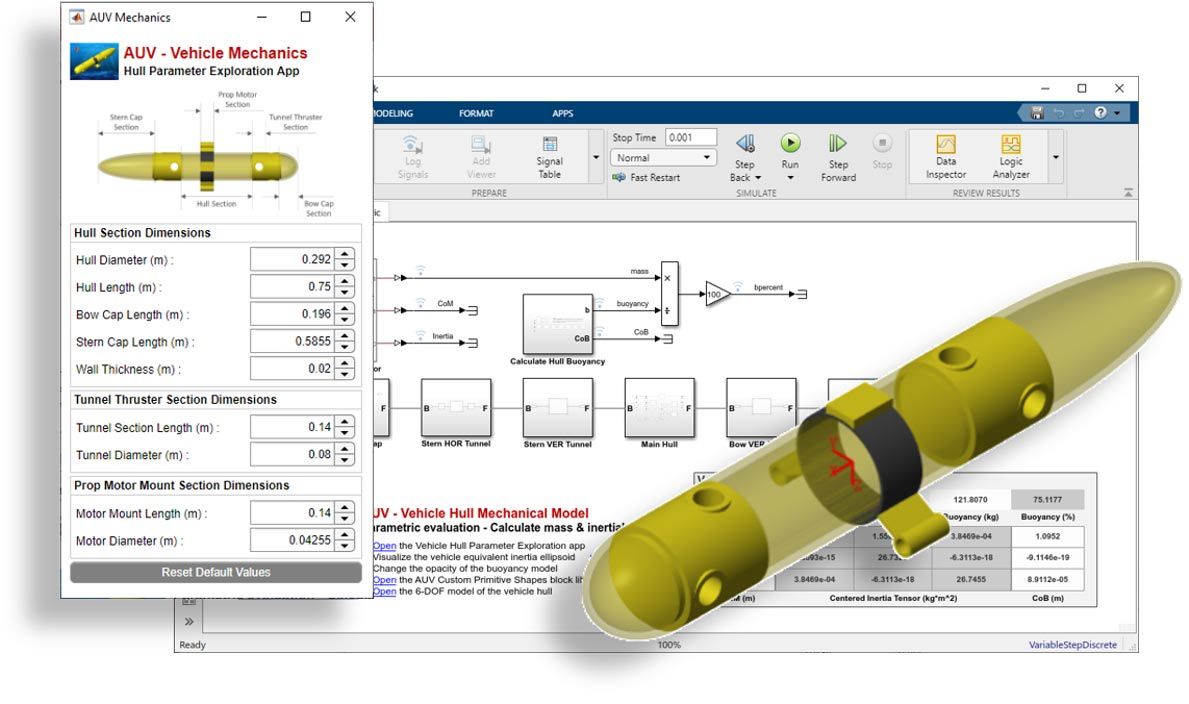The height and width of the screenshot is (704, 1189).
Task: Click the Open link for 6-DOF model
Action: pos(385,591)
